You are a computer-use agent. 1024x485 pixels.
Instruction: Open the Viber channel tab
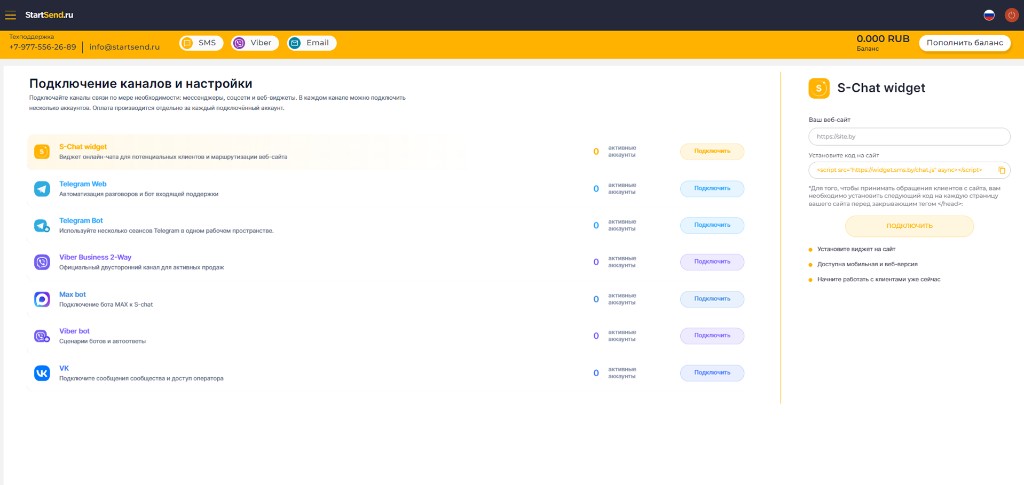tap(255, 43)
